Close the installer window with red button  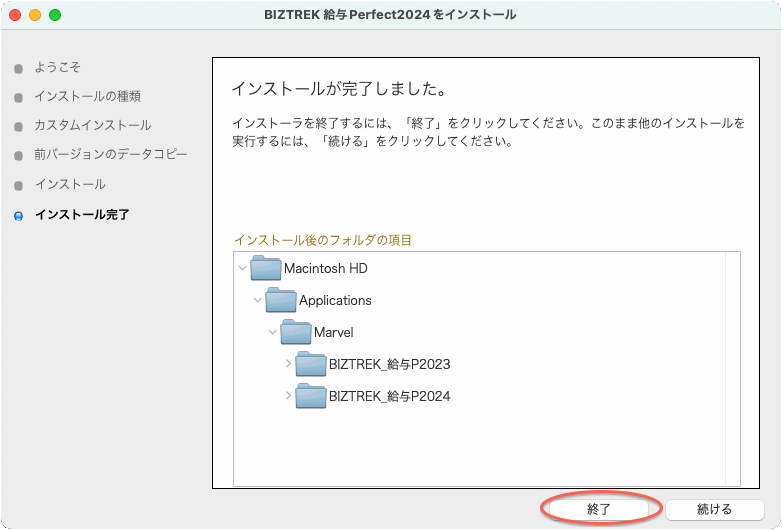(x=15, y=15)
